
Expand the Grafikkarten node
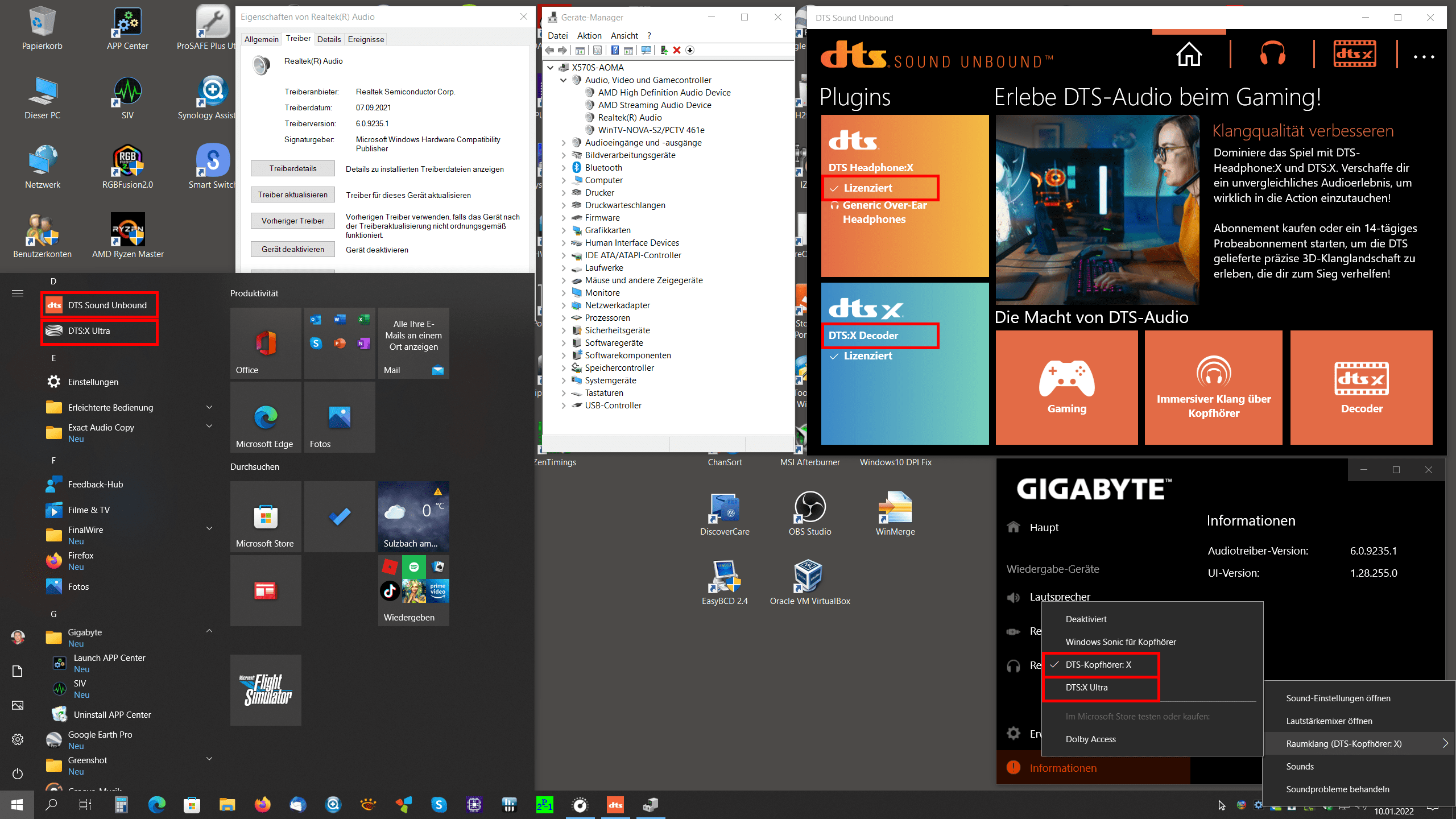564,230
